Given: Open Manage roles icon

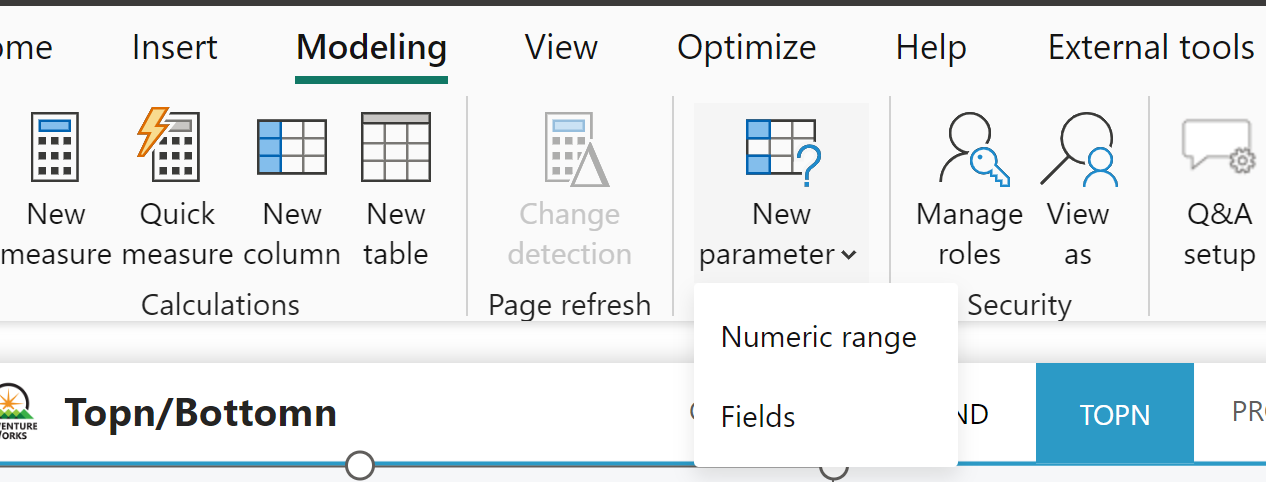Looking at the screenshot, I should [x=969, y=152].
